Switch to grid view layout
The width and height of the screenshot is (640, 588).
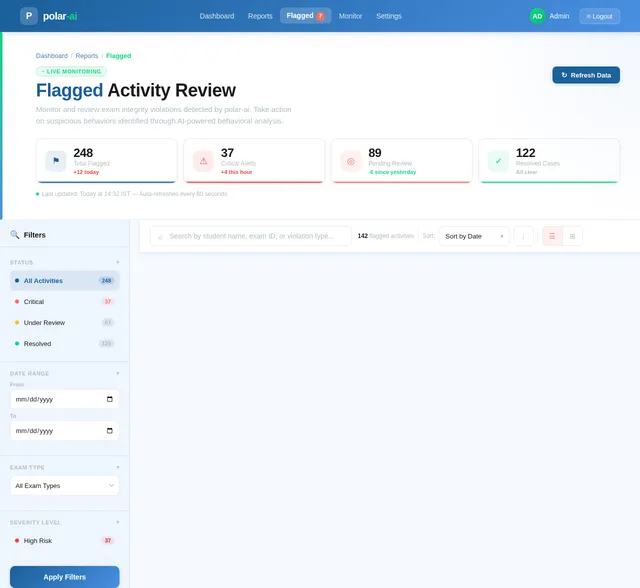point(572,236)
